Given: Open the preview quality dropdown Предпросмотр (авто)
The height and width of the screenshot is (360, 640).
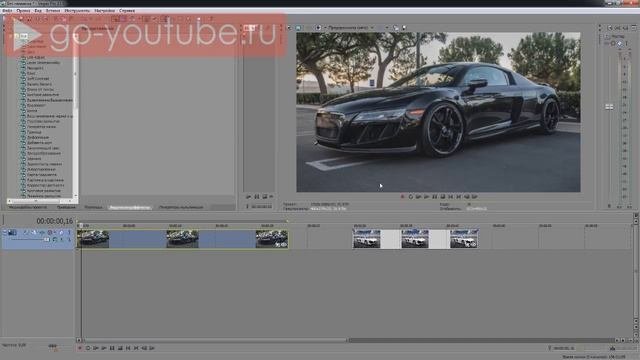Looking at the screenshot, I should tap(351, 28).
